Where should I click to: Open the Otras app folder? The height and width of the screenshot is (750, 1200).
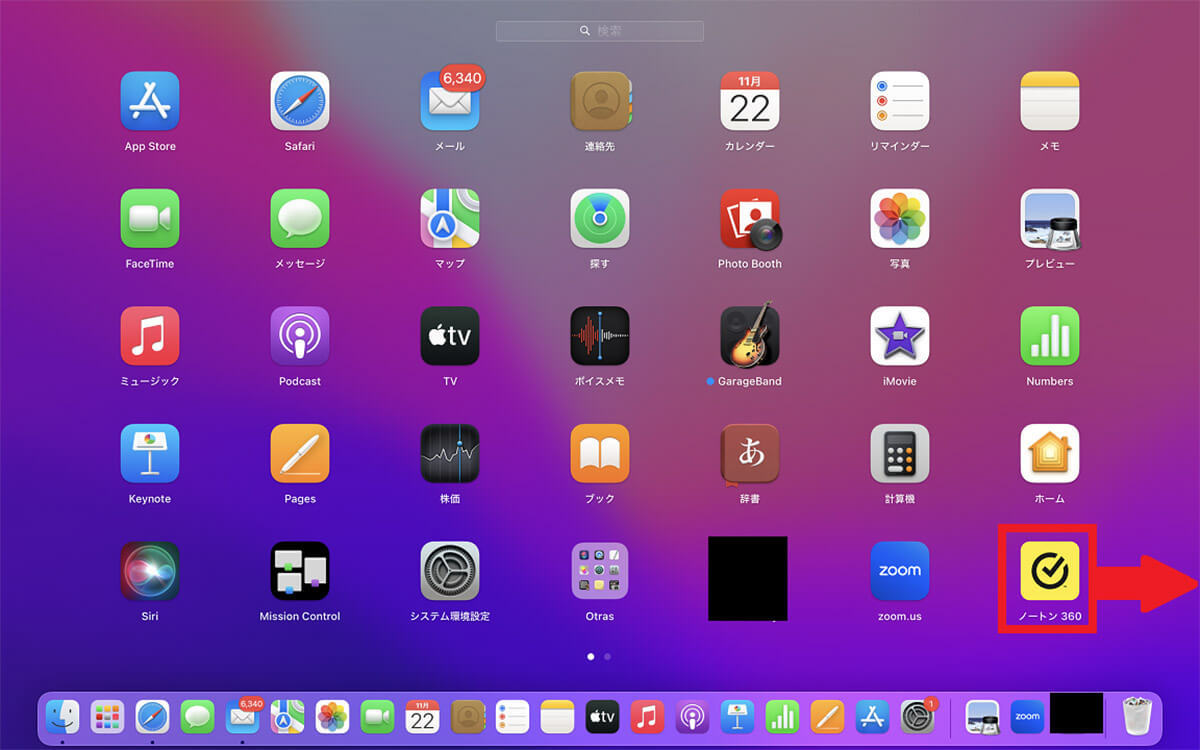click(600, 571)
